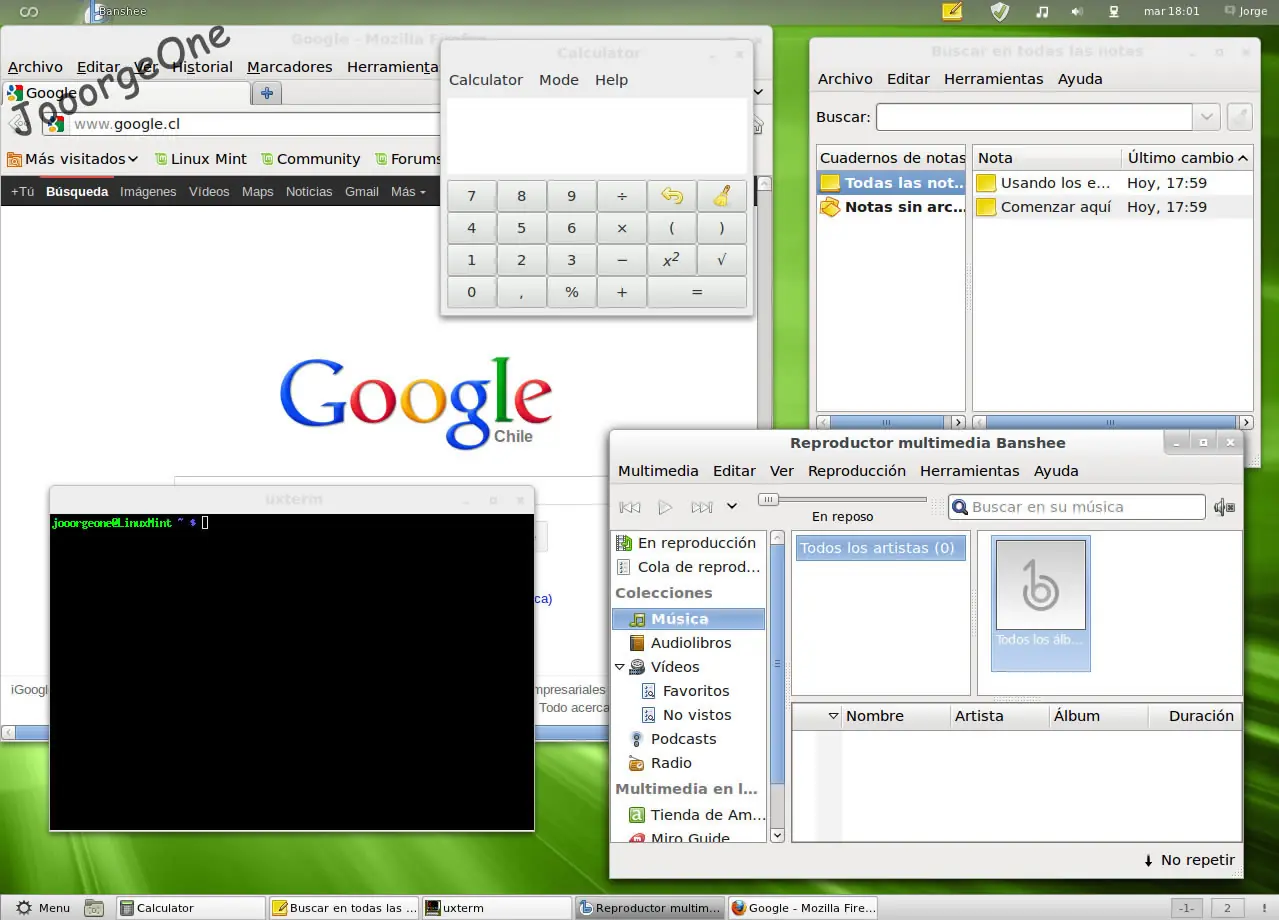Click Imágenes in Google top bar
The image size is (1279, 920).
[x=148, y=192]
